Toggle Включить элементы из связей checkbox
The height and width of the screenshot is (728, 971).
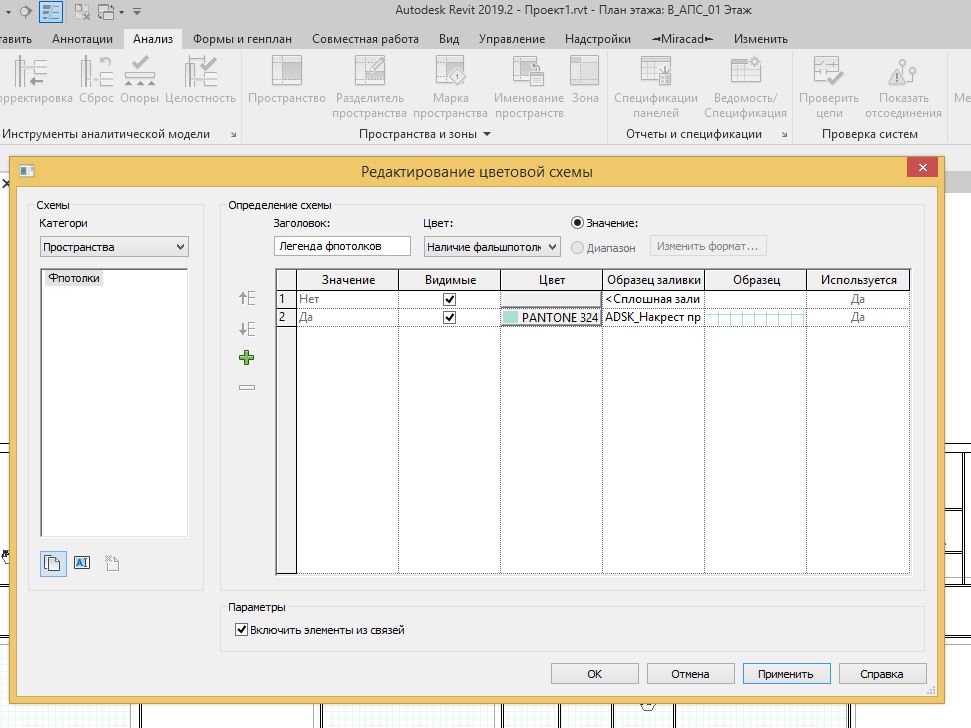(x=242, y=630)
